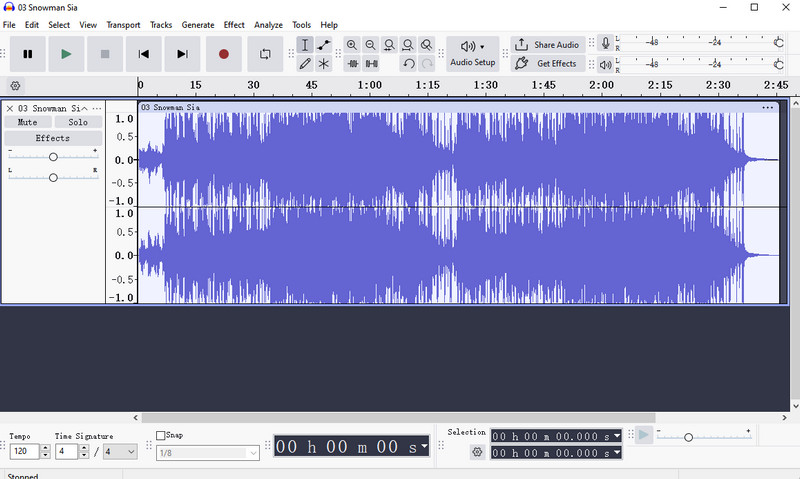Image resolution: width=800 pixels, height=479 pixels.
Task: Click the playback meter speaker icon
Action: tap(605, 65)
